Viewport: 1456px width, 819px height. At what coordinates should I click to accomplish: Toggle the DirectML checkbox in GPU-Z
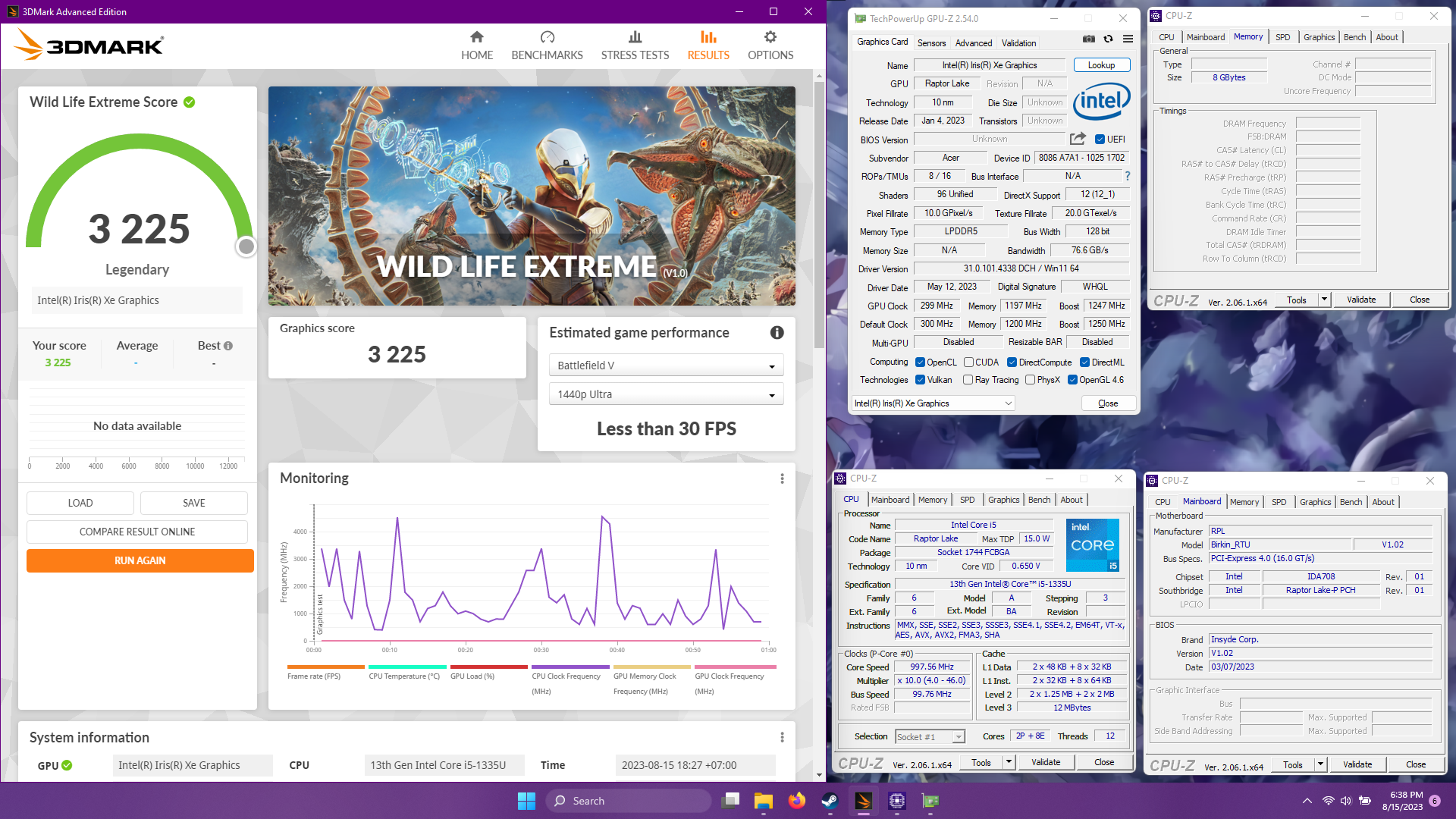tap(1084, 362)
